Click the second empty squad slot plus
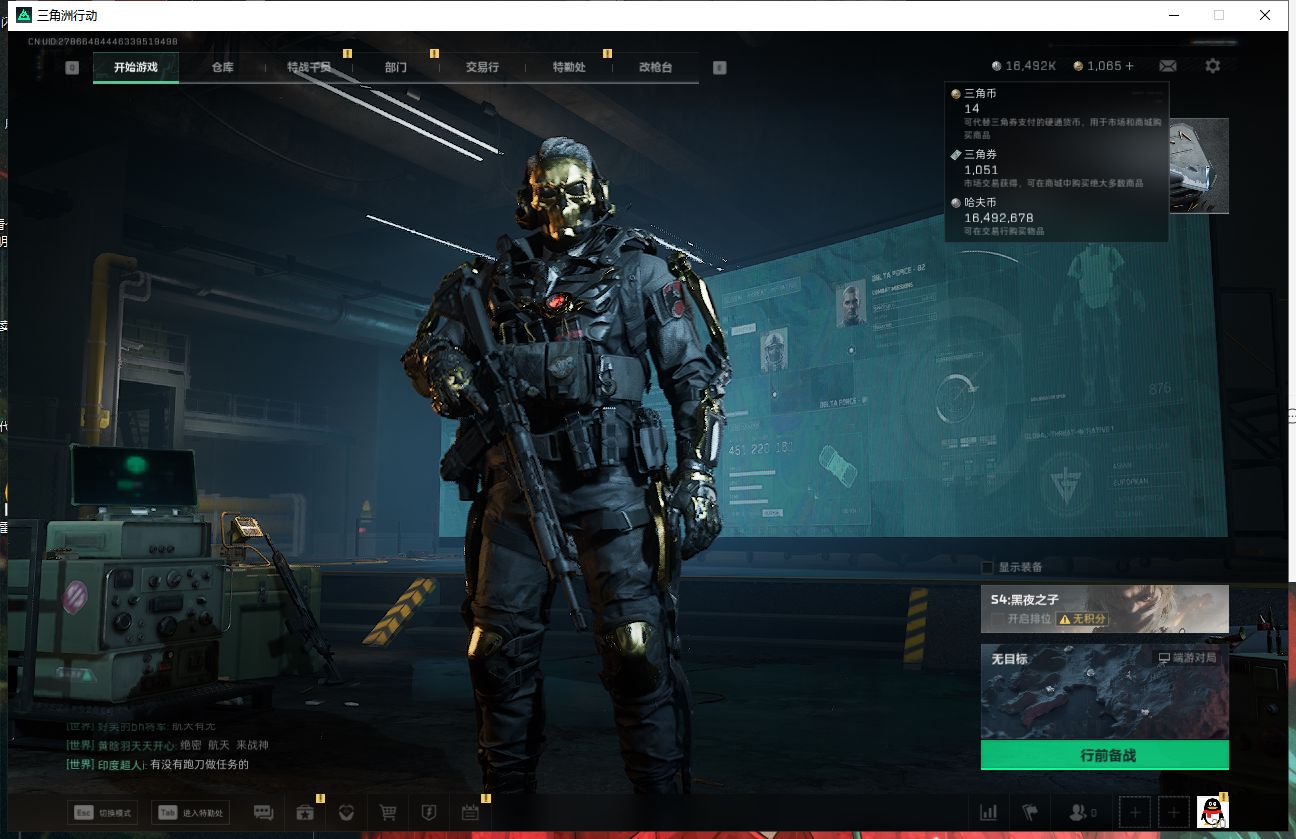The image size is (1296, 839). [1173, 813]
